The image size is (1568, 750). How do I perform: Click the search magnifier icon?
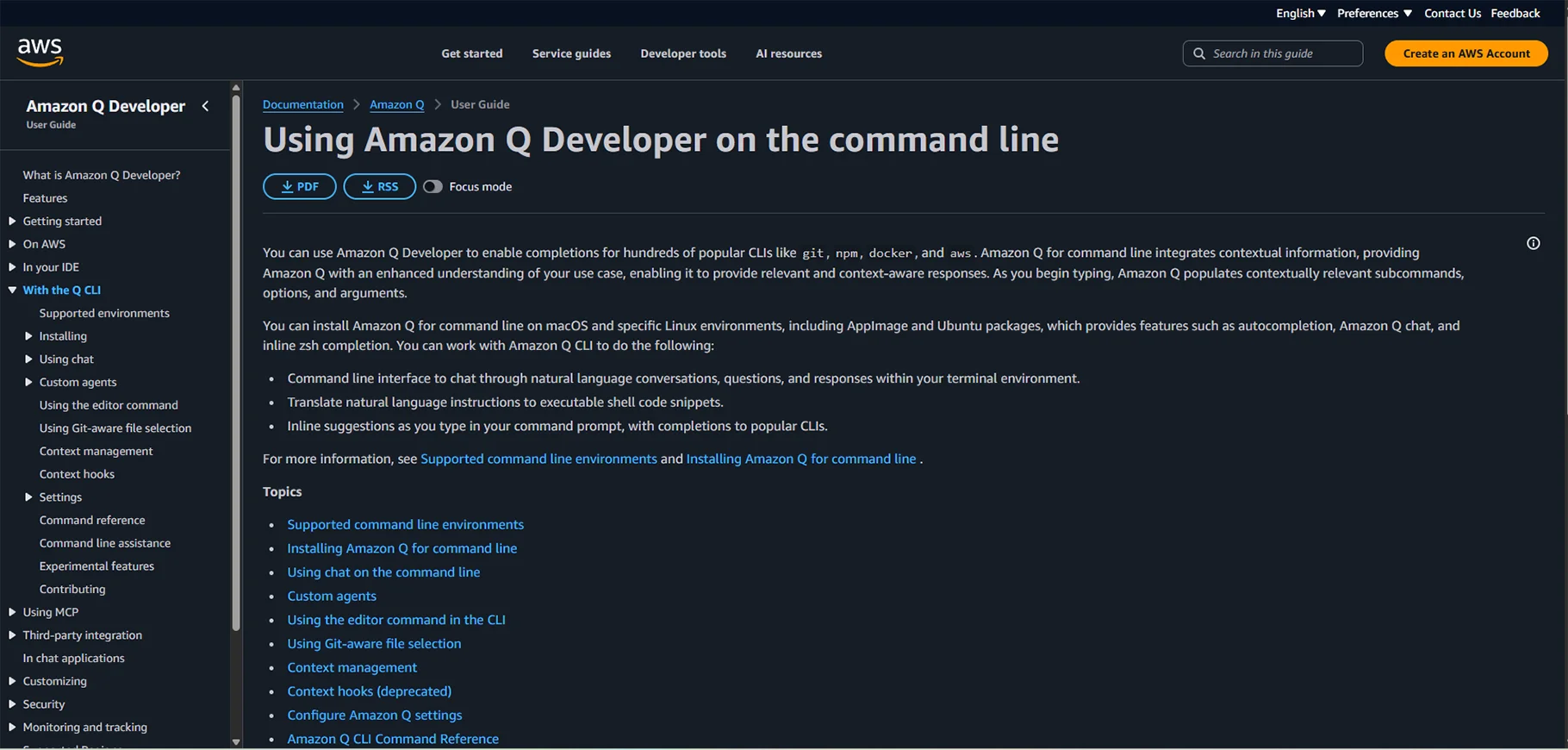tap(1198, 53)
